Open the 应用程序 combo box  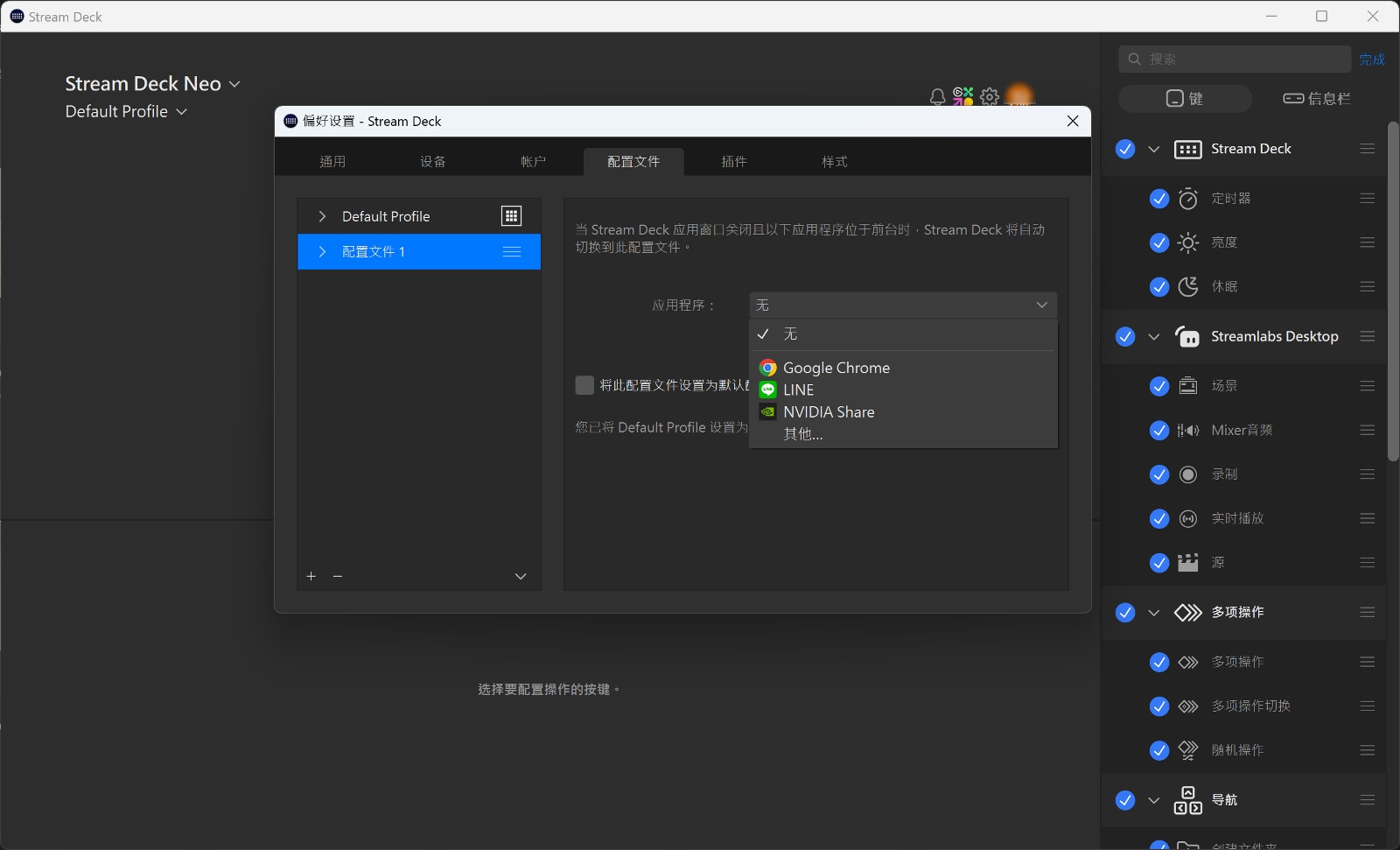point(903,306)
